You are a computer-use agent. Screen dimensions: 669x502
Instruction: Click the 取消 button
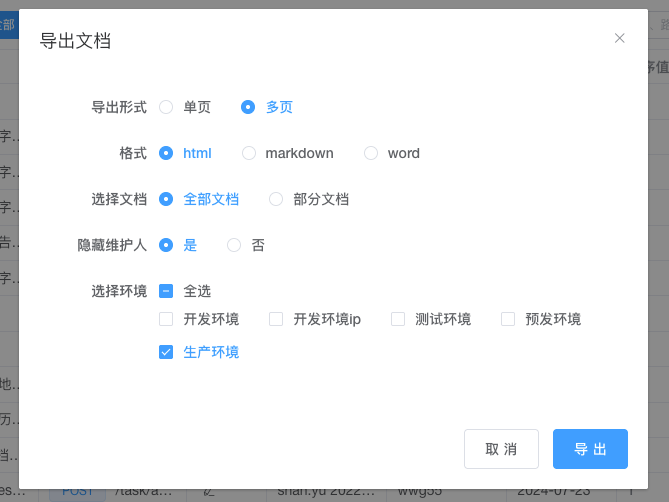click(x=501, y=449)
